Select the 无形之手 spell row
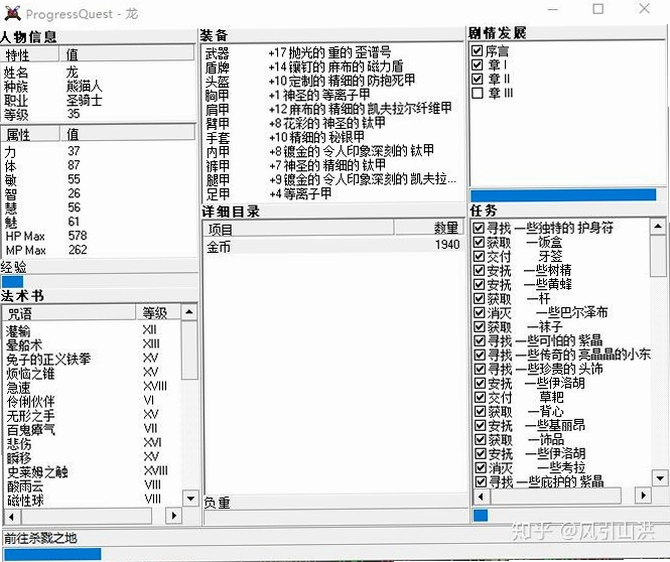 point(92,415)
